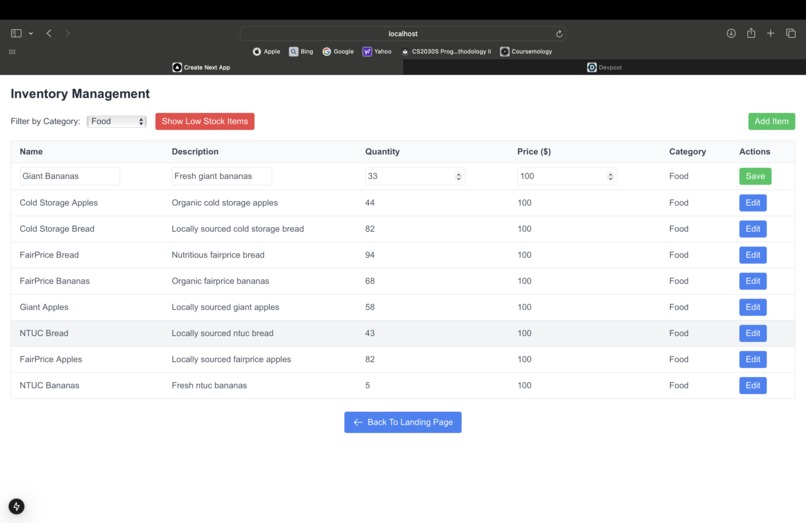Click the Food category in Giant Bananas row
Image resolution: width=806 pixels, height=523 pixels.
pyautogui.click(x=679, y=176)
